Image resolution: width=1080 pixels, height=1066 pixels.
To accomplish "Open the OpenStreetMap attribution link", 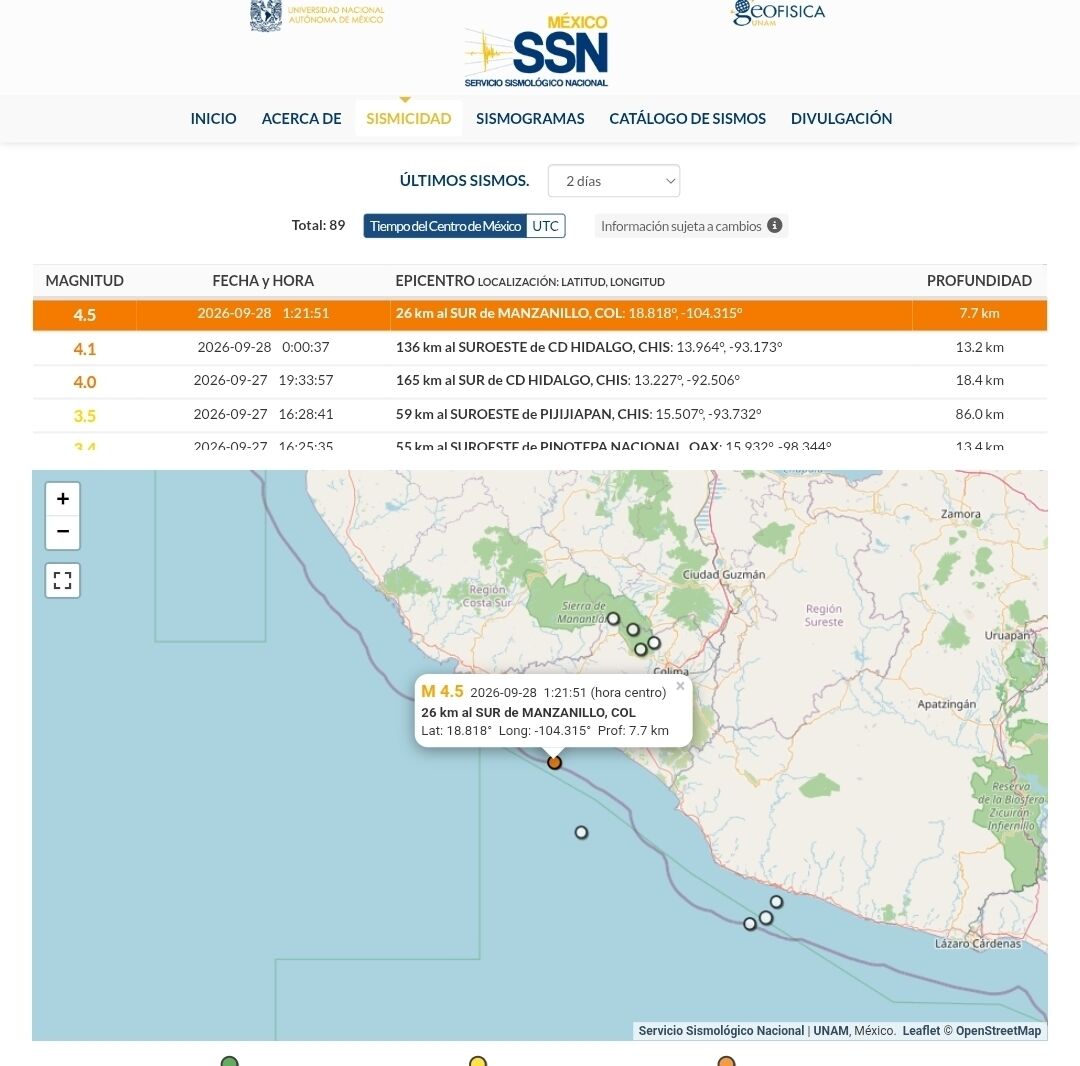I will [x=998, y=1030].
